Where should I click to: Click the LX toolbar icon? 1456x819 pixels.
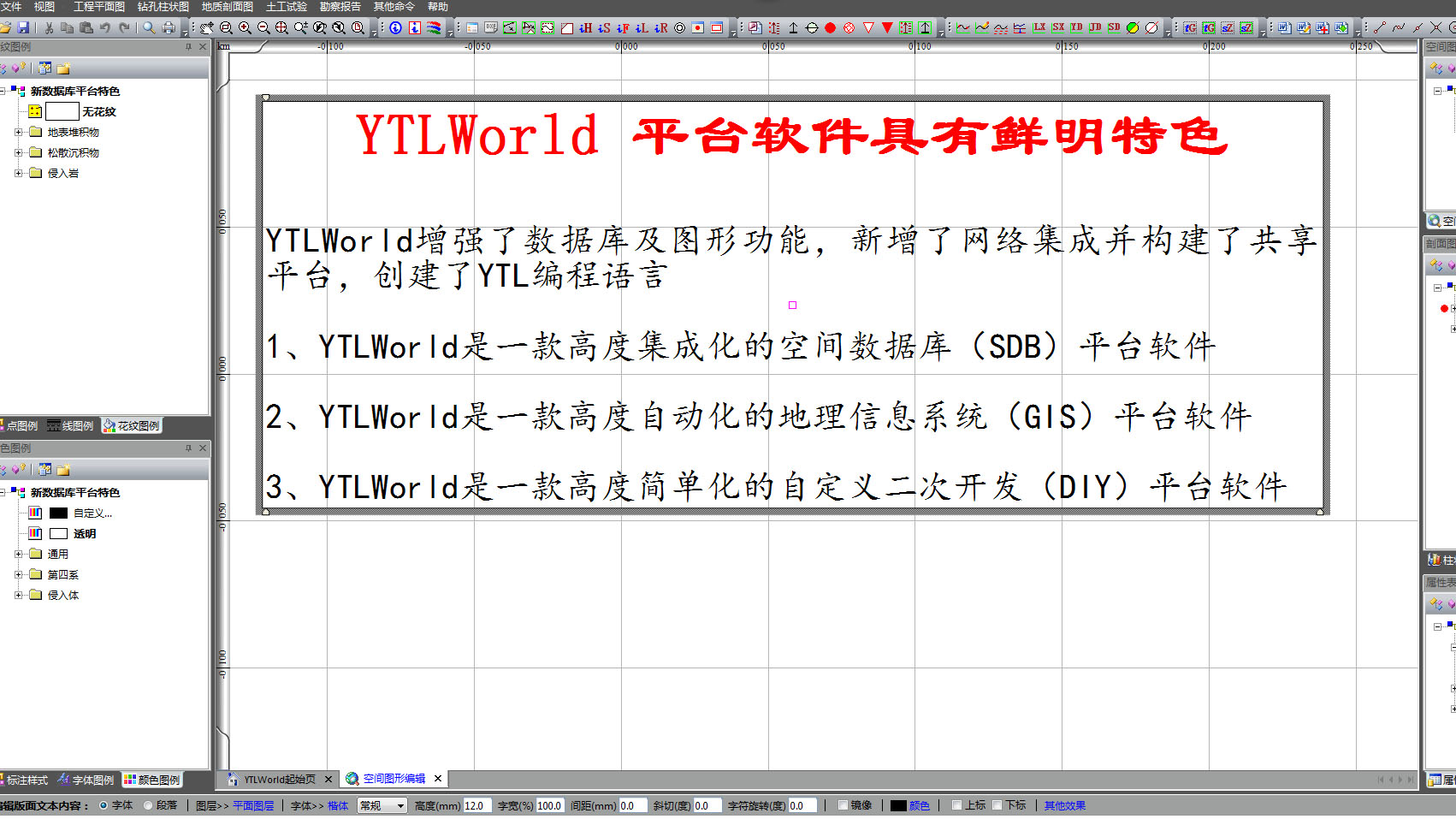(1039, 28)
